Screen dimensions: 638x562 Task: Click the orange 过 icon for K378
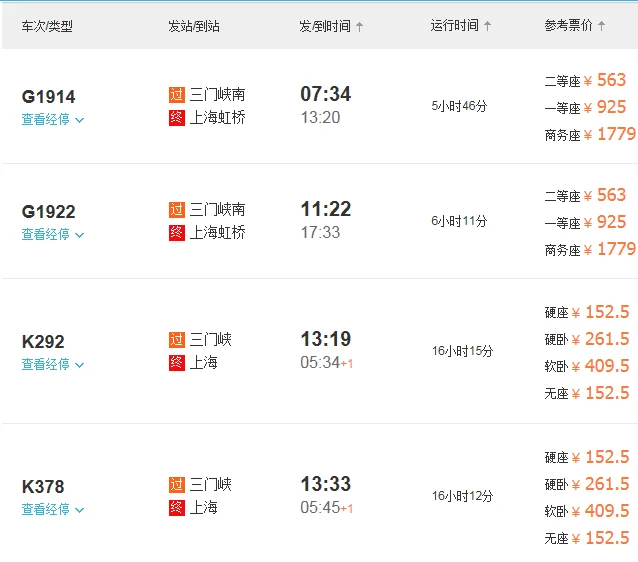point(177,485)
